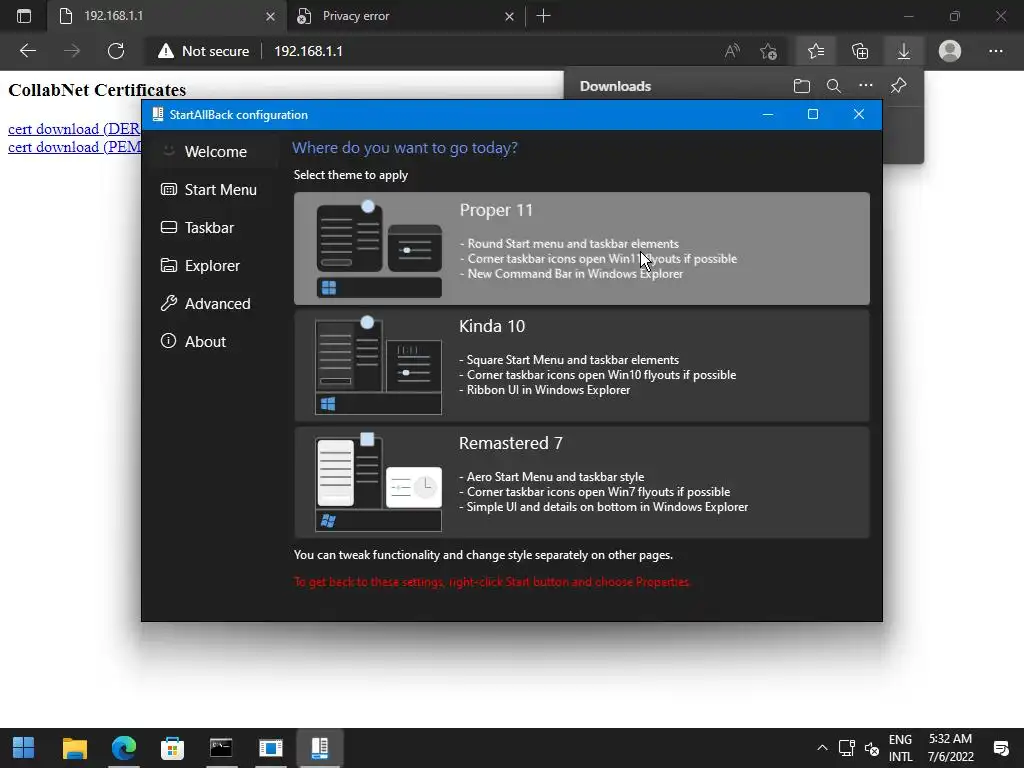This screenshot has width=1024, height=768.
Task: Open more options in Downloads panel
Action: click(866, 86)
